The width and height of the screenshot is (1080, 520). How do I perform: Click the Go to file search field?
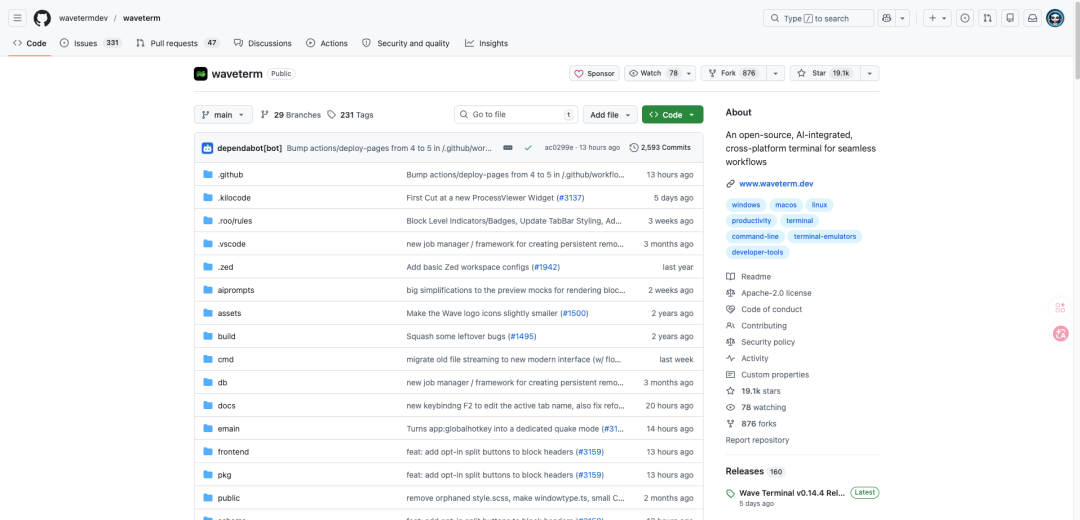tap(516, 115)
